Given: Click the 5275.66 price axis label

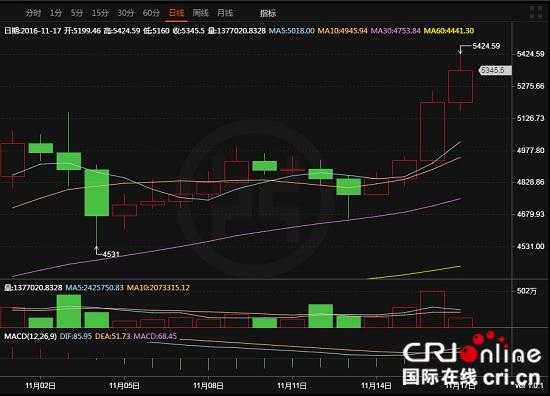Looking at the screenshot, I should click(x=530, y=86).
